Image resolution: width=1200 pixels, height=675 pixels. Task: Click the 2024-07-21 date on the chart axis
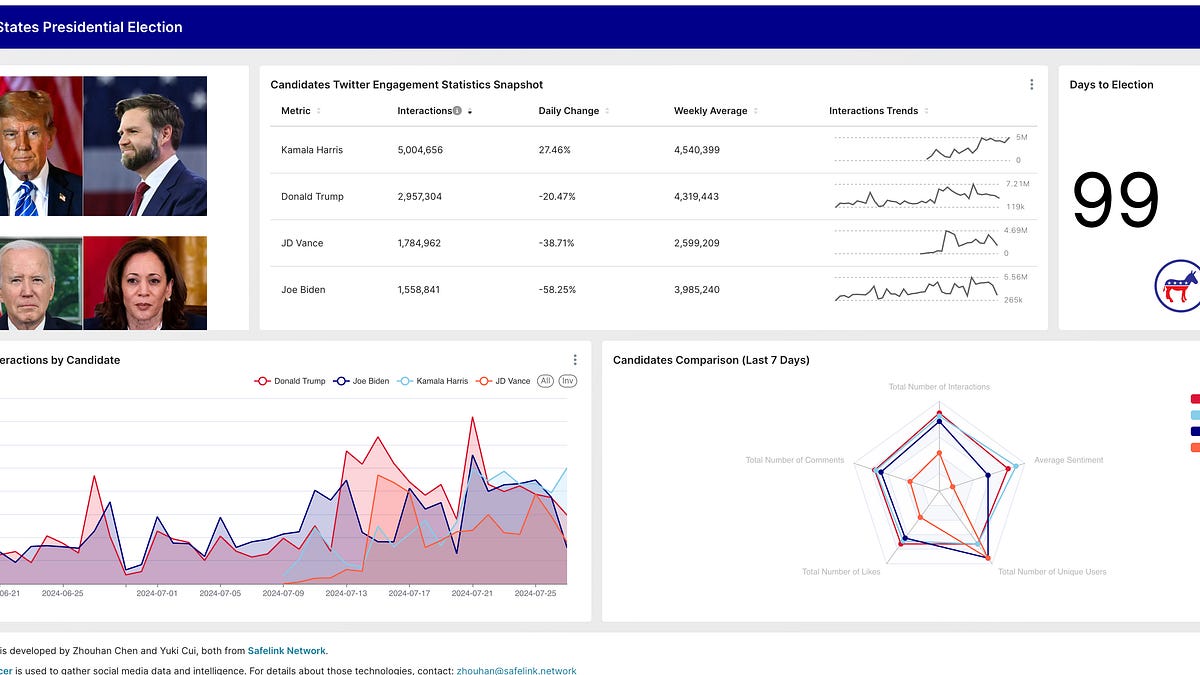pyautogui.click(x=474, y=593)
